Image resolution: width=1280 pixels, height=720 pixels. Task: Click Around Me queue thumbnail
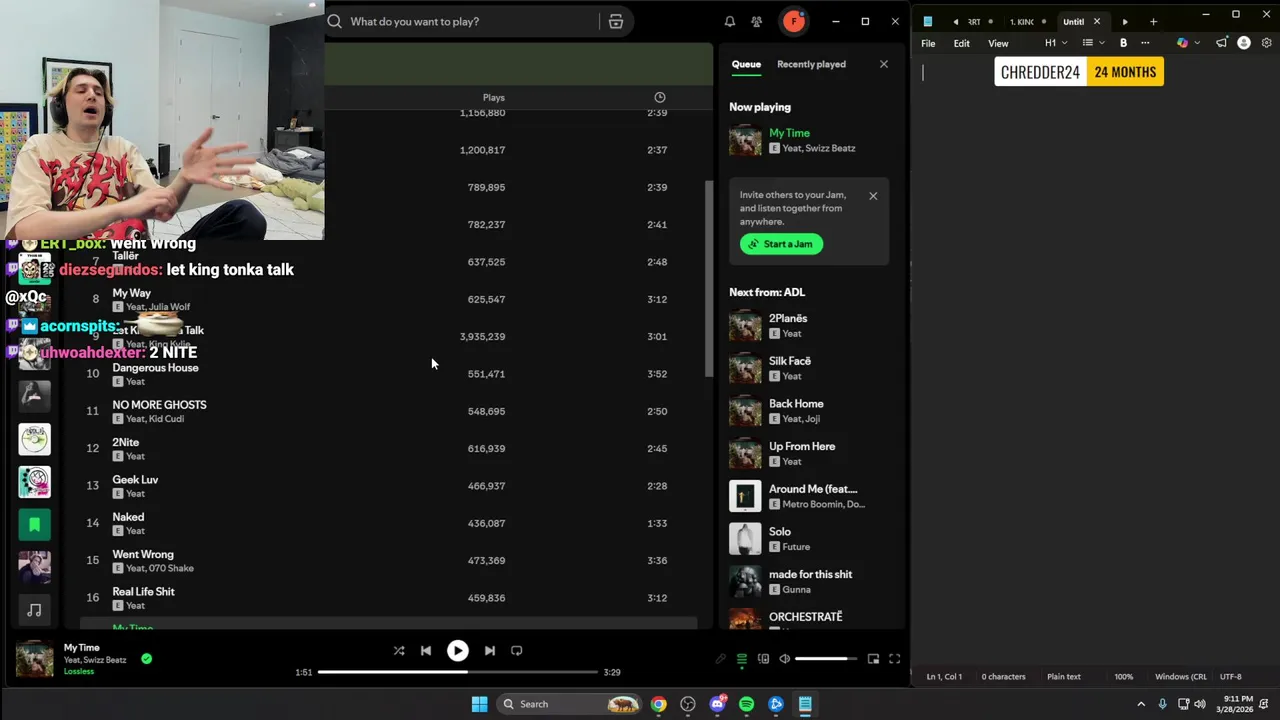click(x=745, y=496)
